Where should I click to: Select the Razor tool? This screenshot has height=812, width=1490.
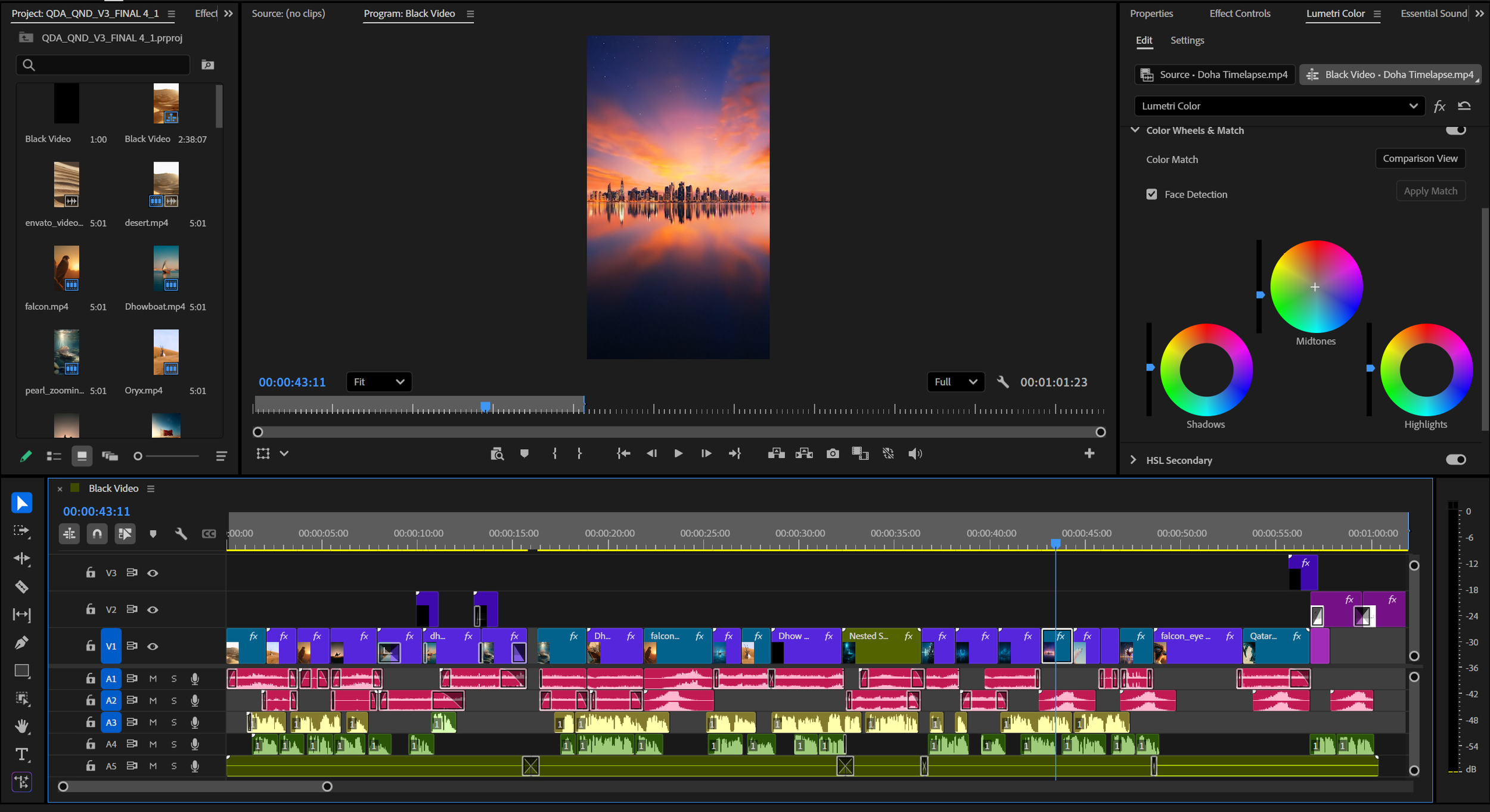pos(21,587)
